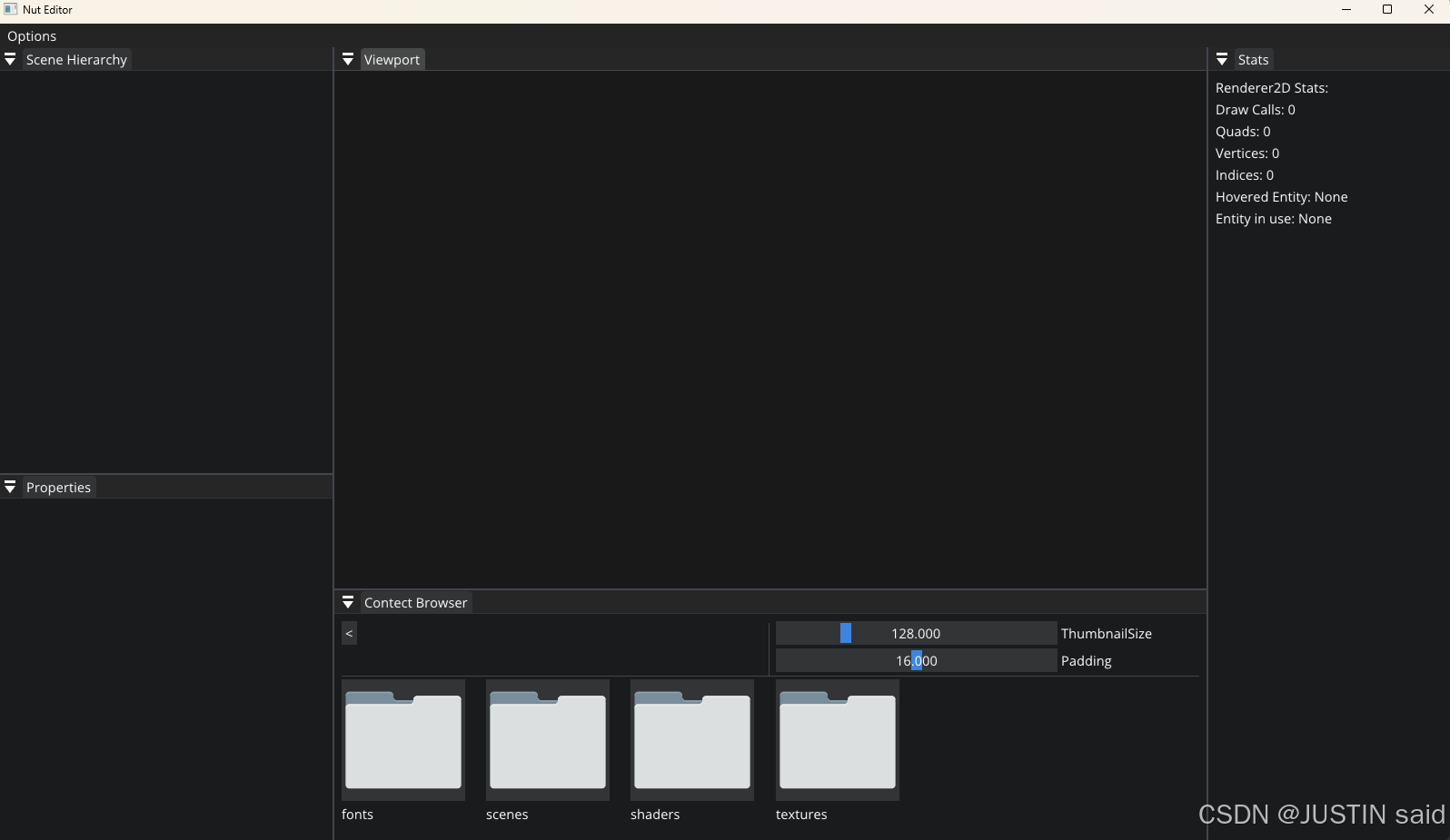
Task: Click the ThumbnailSize slider
Action: coord(916,634)
